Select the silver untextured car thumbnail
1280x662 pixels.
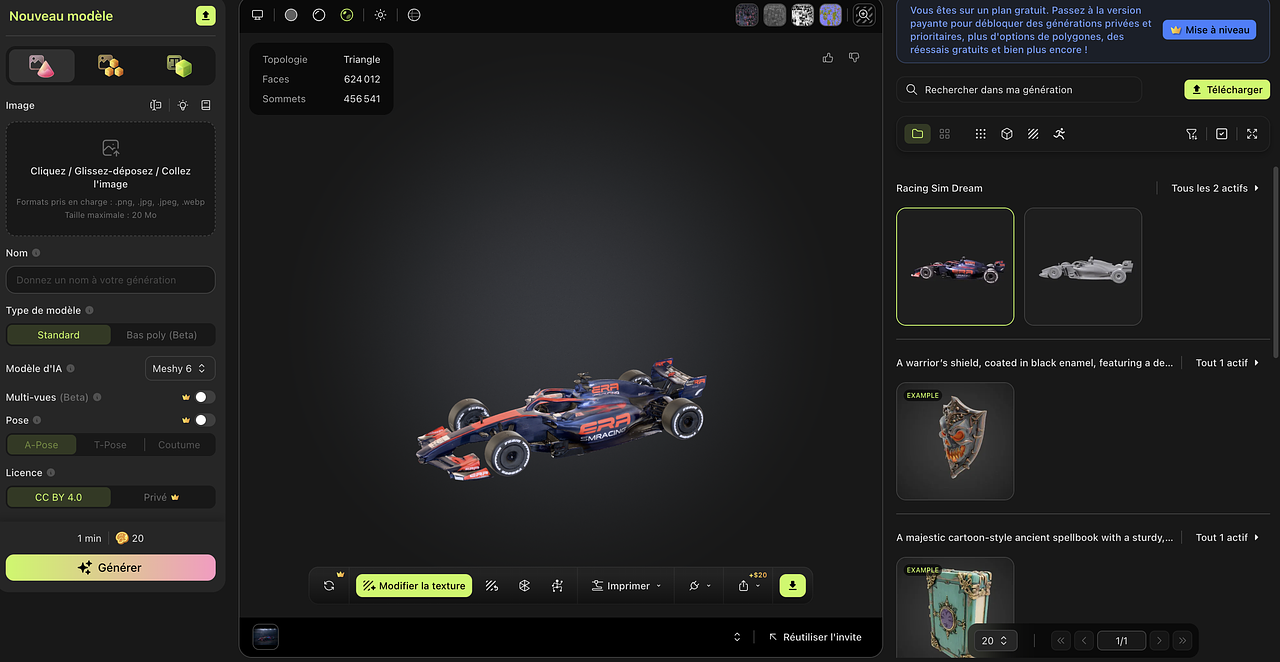point(1083,267)
